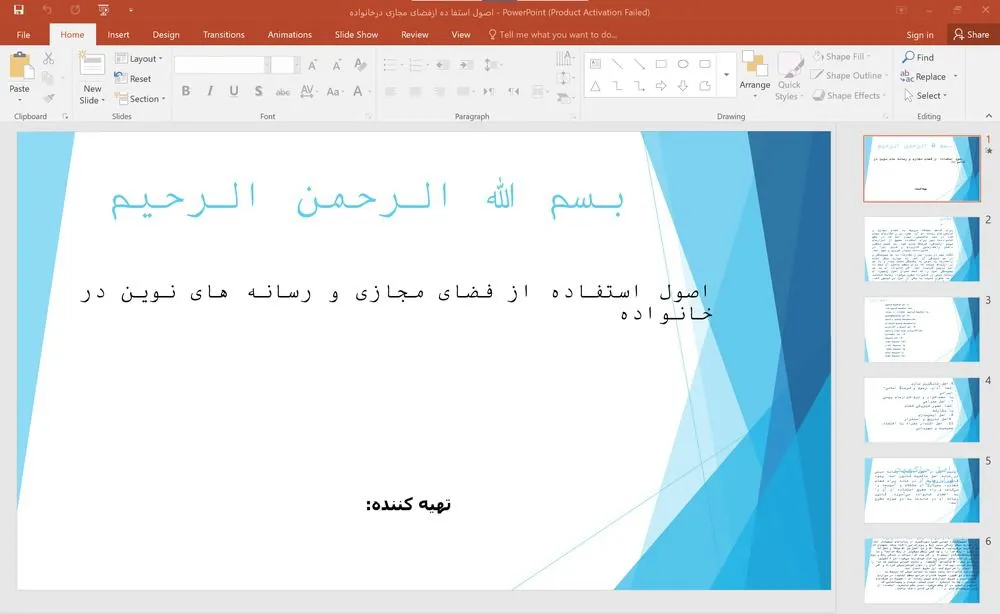Toggle Bold formatting

[186, 91]
